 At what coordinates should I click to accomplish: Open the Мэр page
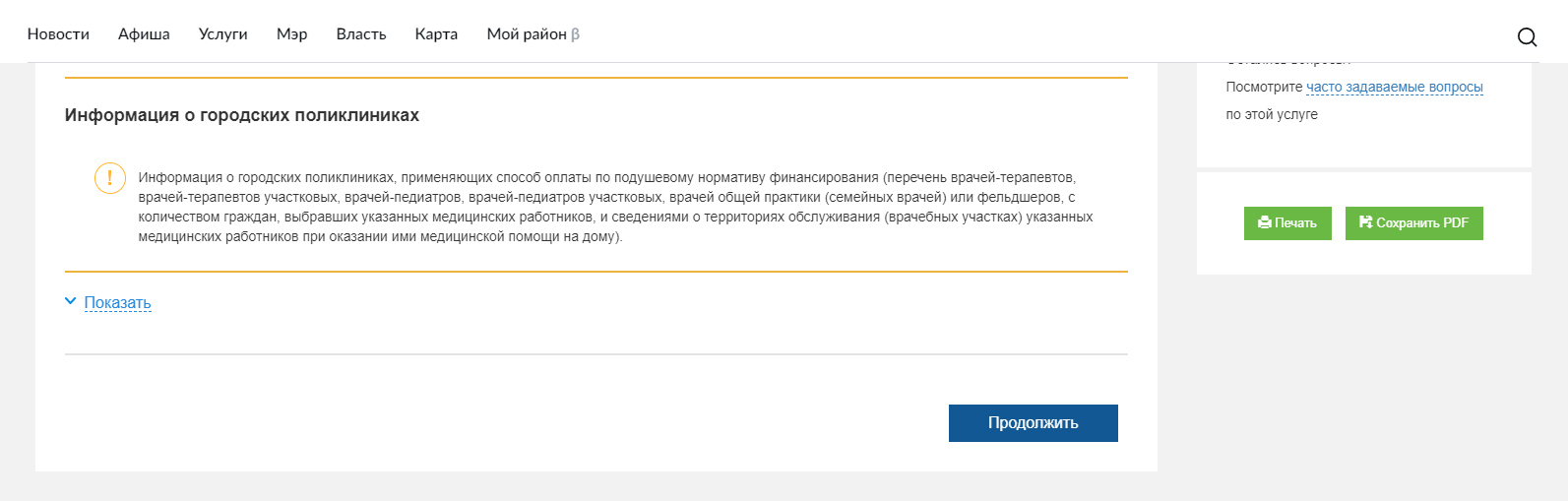coord(291,34)
